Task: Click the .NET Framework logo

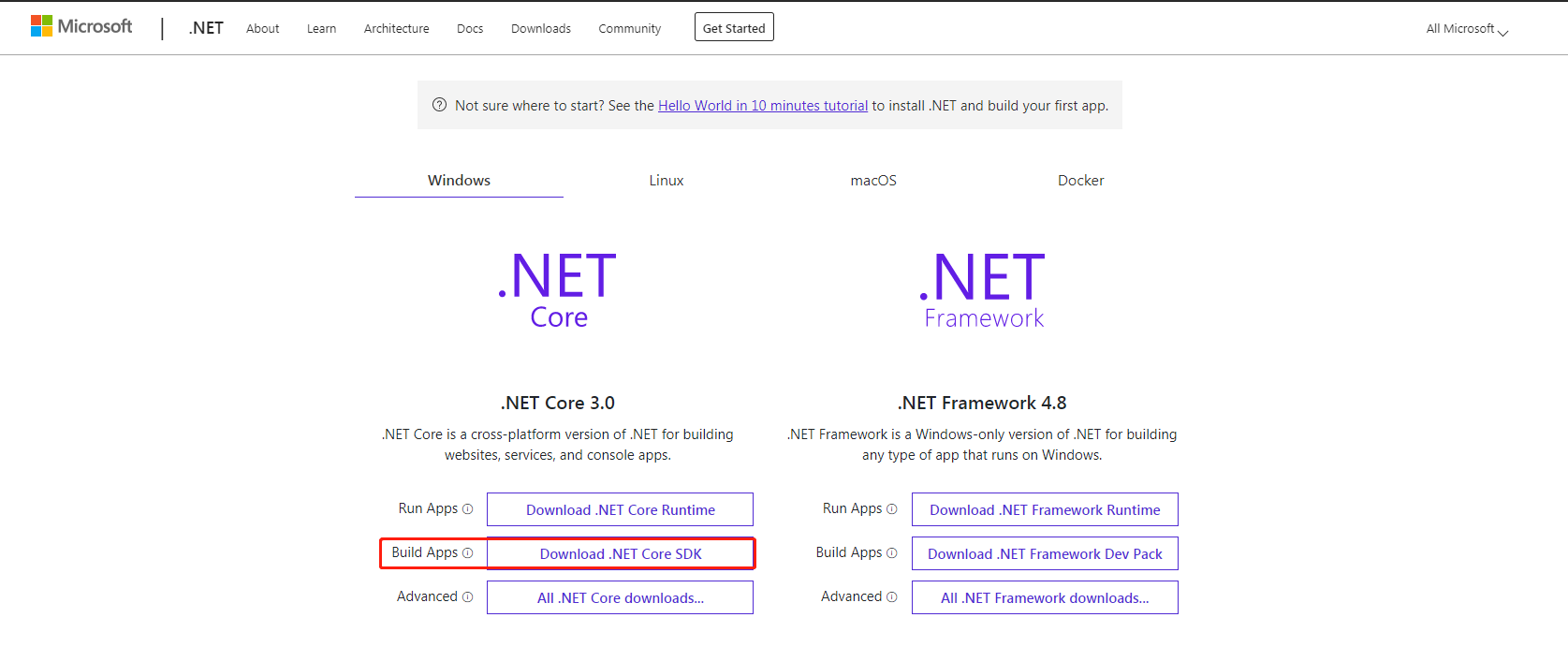Action: click(983, 290)
